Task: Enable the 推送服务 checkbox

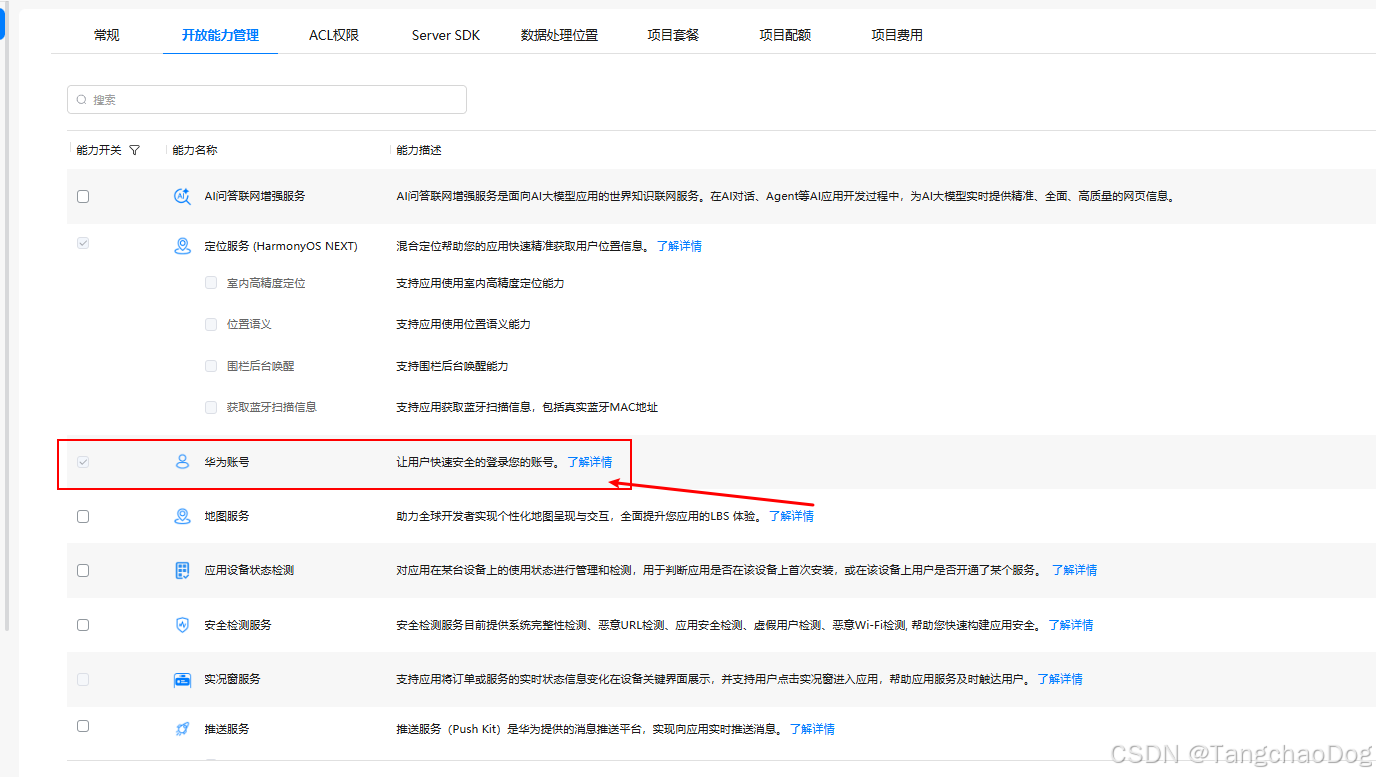Action: point(83,726)
